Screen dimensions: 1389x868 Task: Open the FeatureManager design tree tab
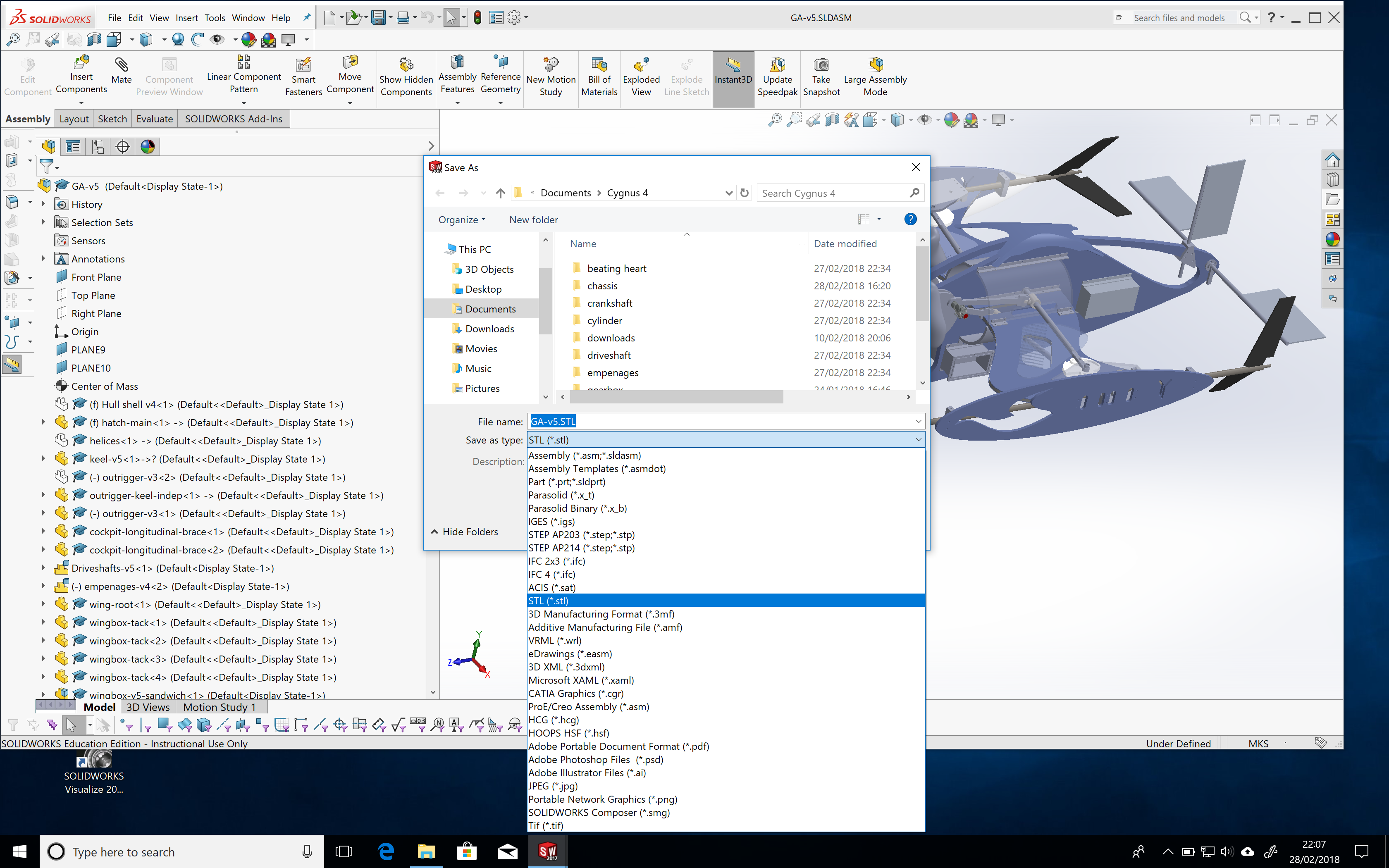coord(49,146)
